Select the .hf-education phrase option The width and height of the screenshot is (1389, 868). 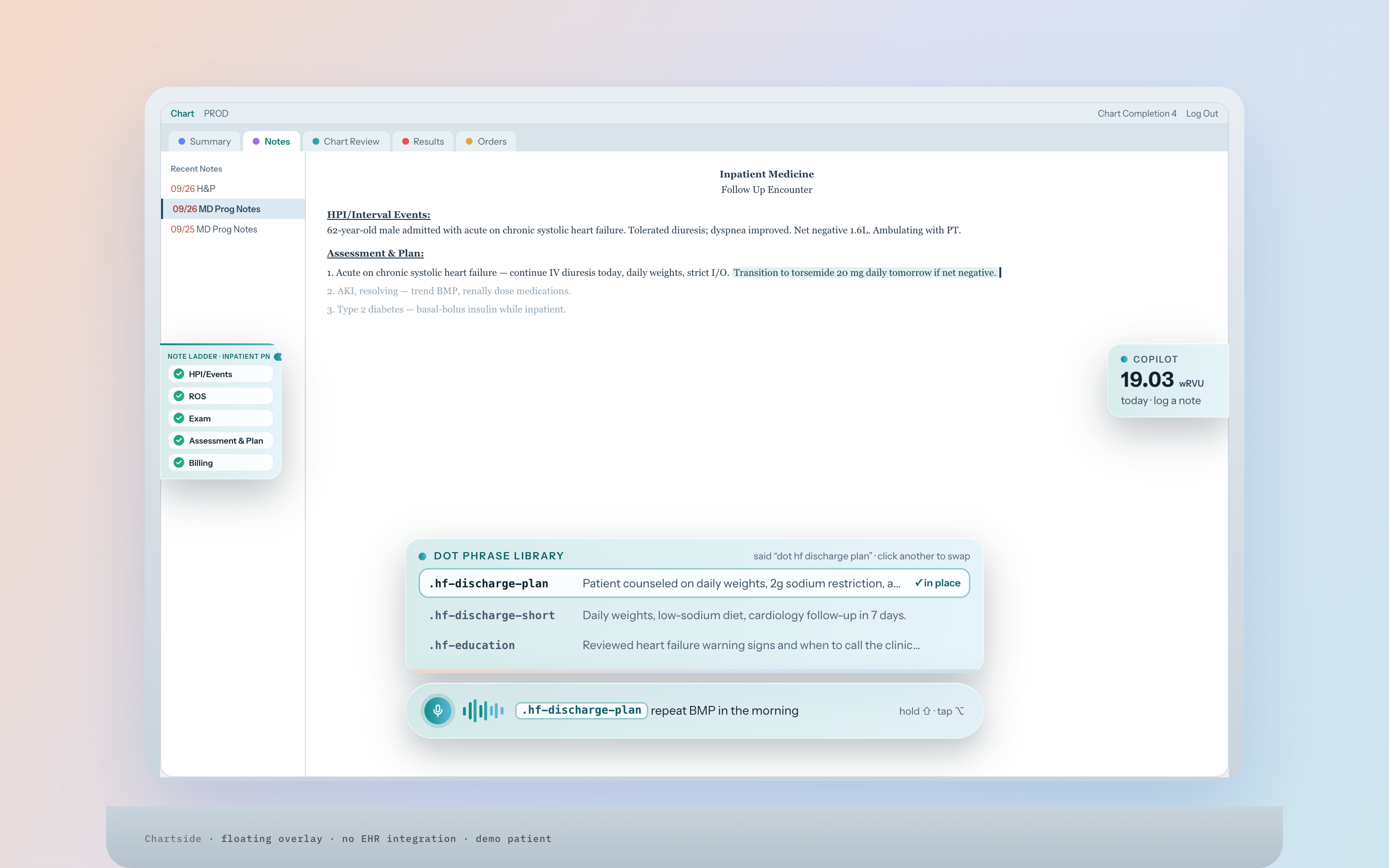pyautogui.click(x=694, y=645)
